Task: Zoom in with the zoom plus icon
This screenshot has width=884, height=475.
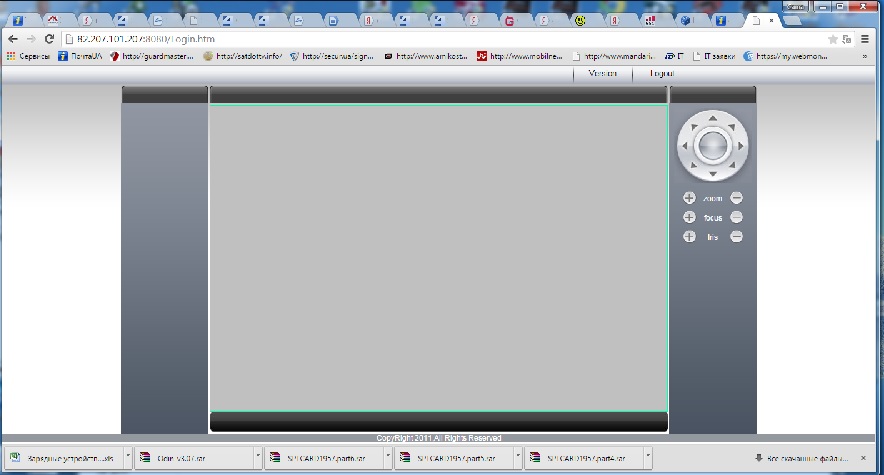Action: point(689,198)
